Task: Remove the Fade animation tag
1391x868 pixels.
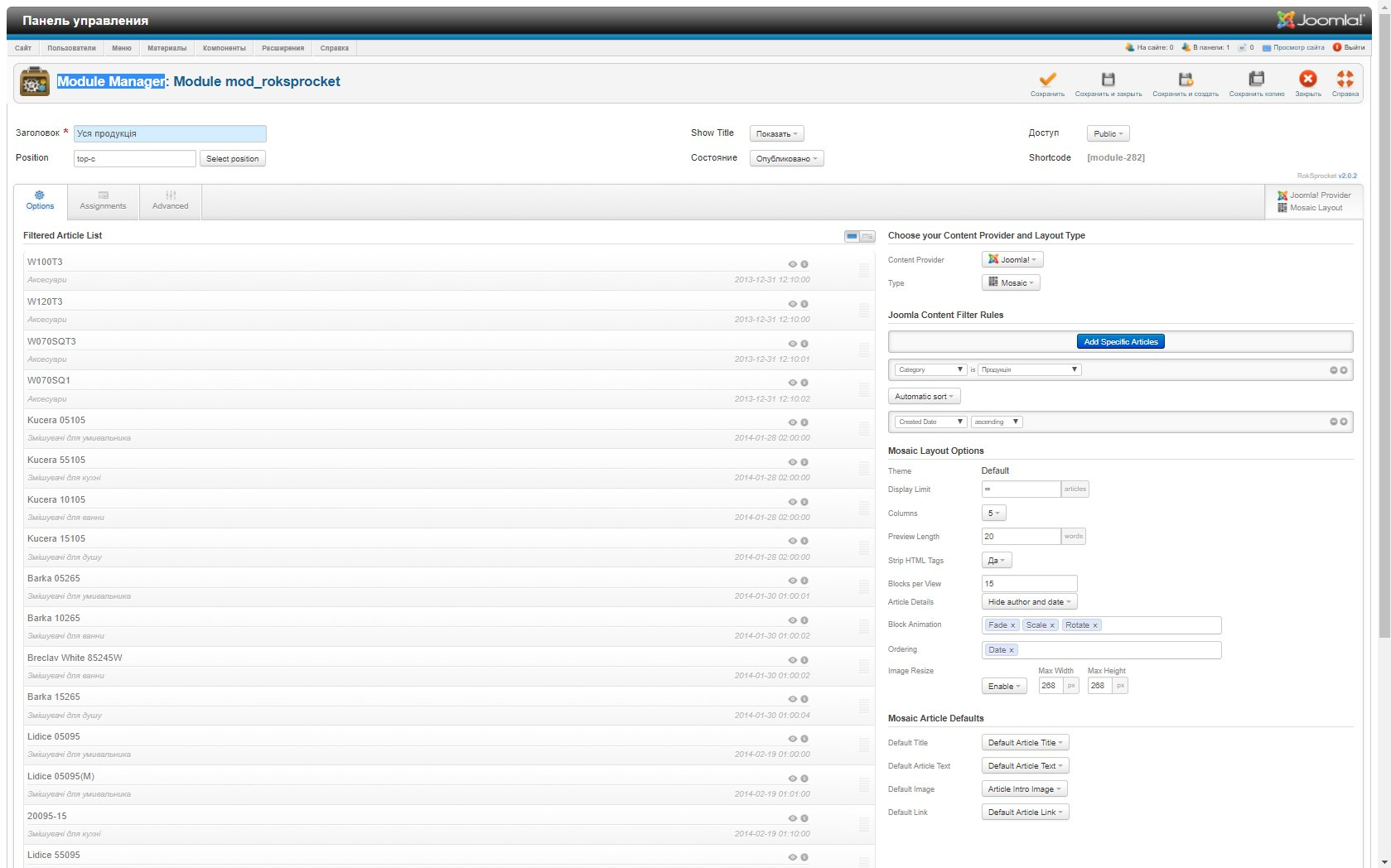Action: click(1012, 625)
